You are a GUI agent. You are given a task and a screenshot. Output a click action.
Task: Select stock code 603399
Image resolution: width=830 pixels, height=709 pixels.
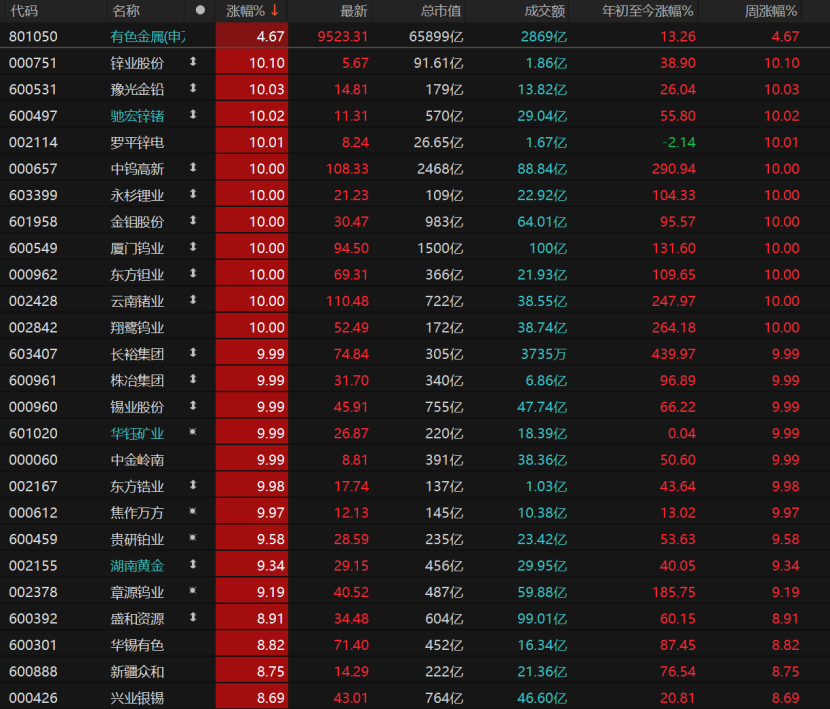[x=33, y=195]
